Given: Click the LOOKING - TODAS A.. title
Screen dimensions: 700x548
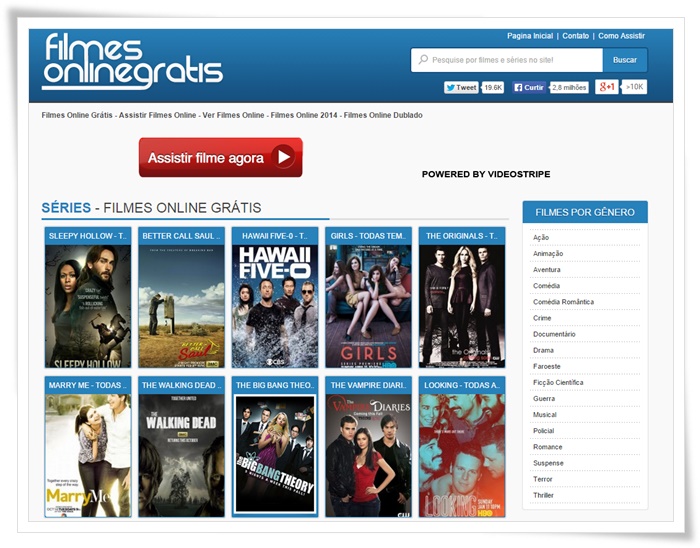Looking at the screenshot, I should click(x=462, y=385).
